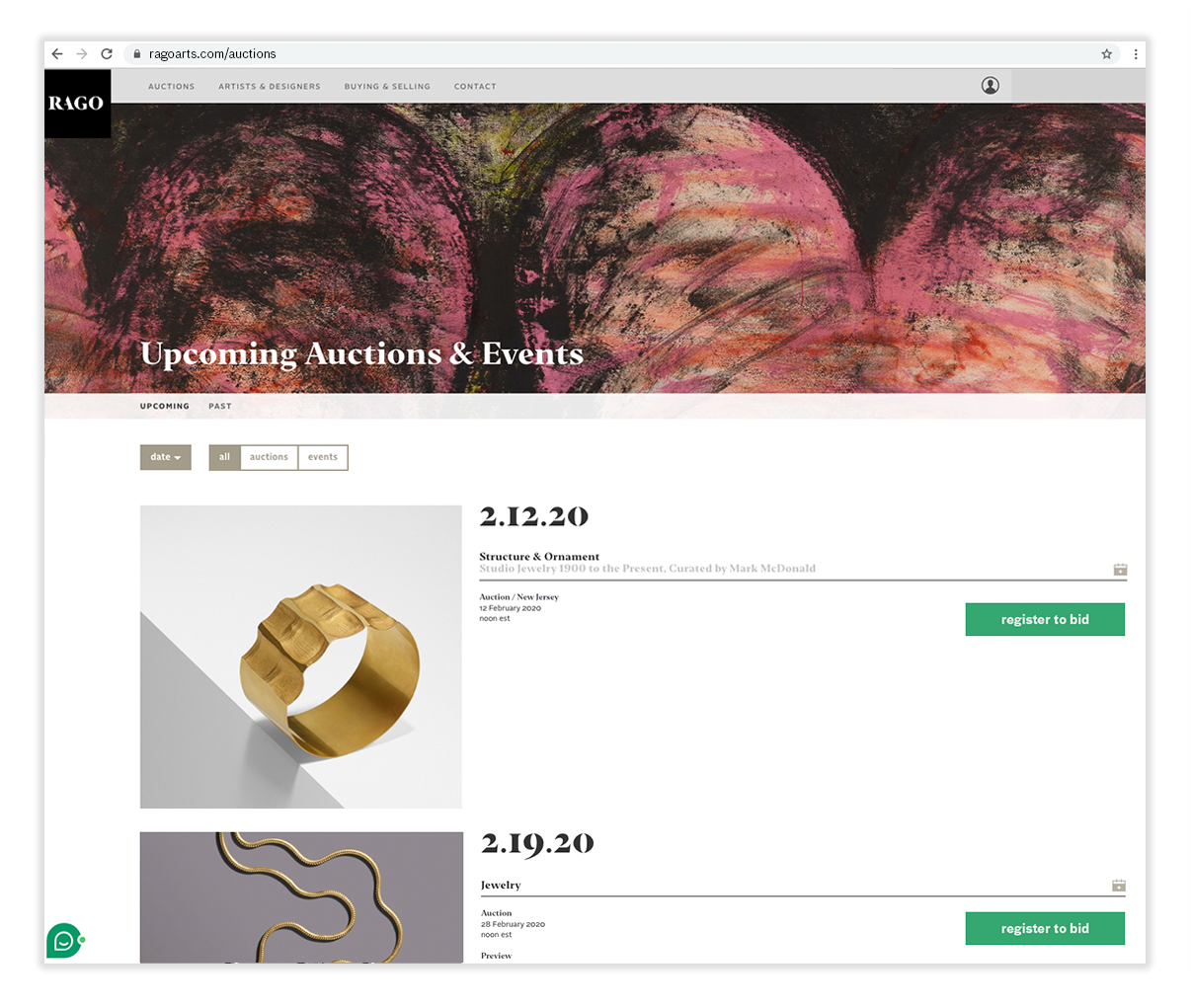The image size is (1191, 1008).
Task: Reload the page with refresh icon
Action: pyautogui.click(x=107, y=54)
